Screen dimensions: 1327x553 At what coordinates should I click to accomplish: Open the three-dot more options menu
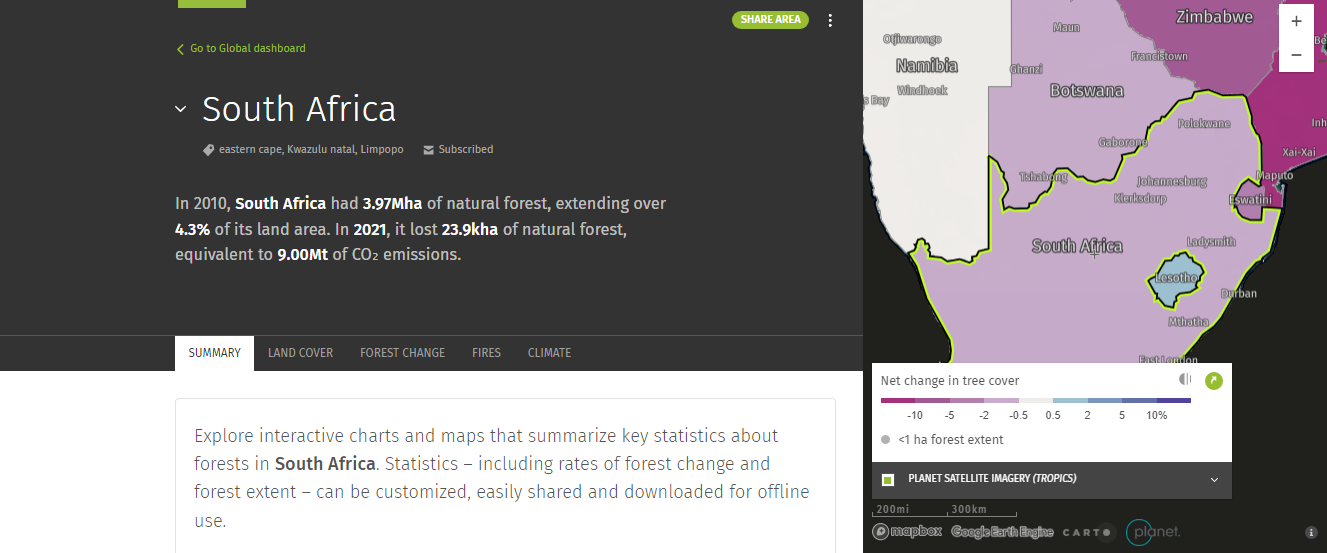click(x=830, y=20)
